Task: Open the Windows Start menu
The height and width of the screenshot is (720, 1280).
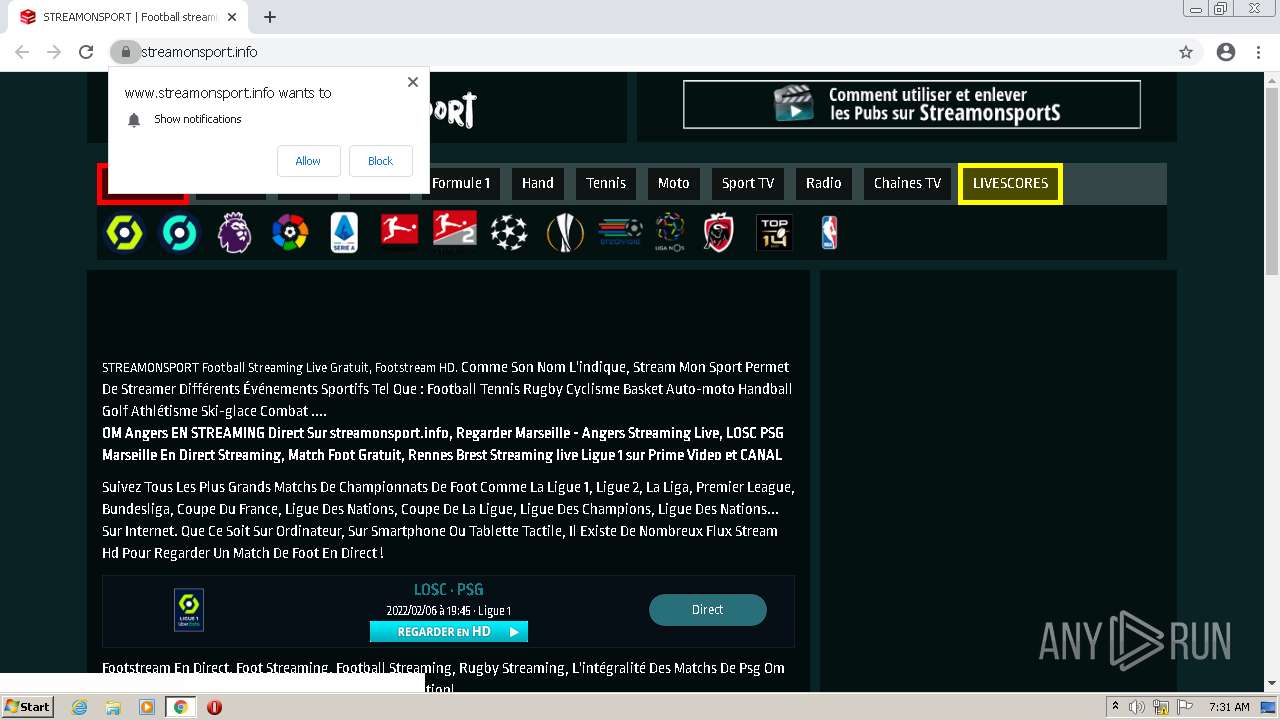Action: [27, 707]
